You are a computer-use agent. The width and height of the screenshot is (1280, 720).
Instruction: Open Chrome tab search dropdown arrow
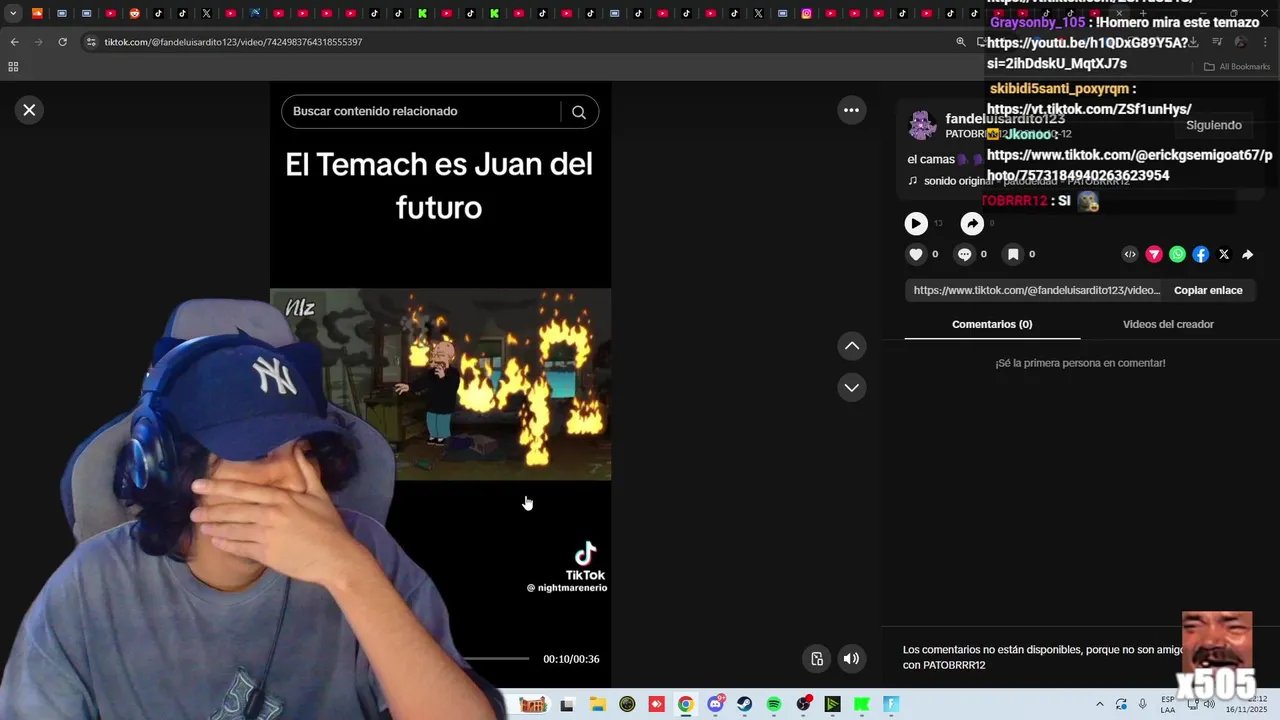[13, 13]
